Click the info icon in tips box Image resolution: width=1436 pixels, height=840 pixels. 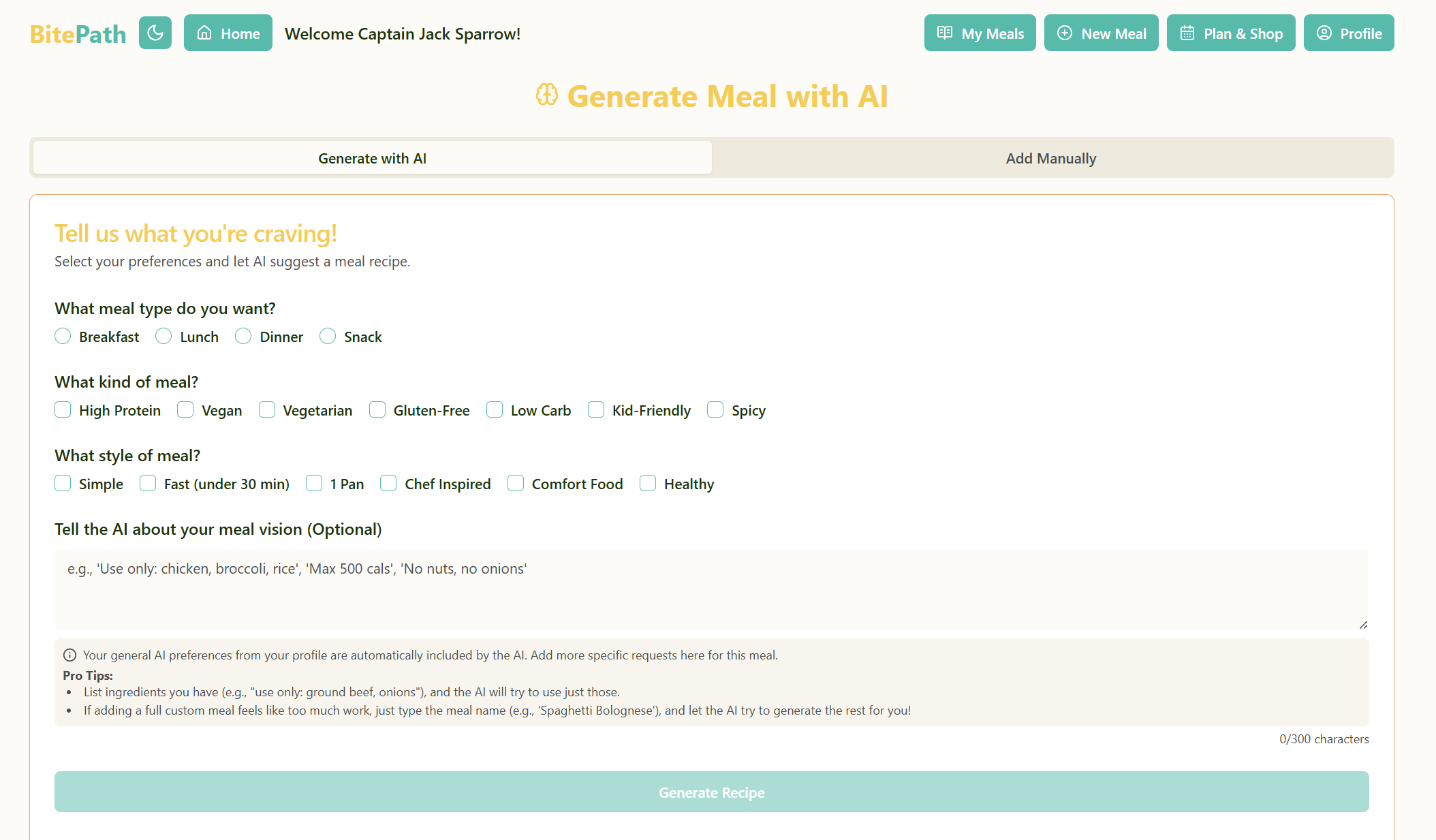(x=69, y=655)
